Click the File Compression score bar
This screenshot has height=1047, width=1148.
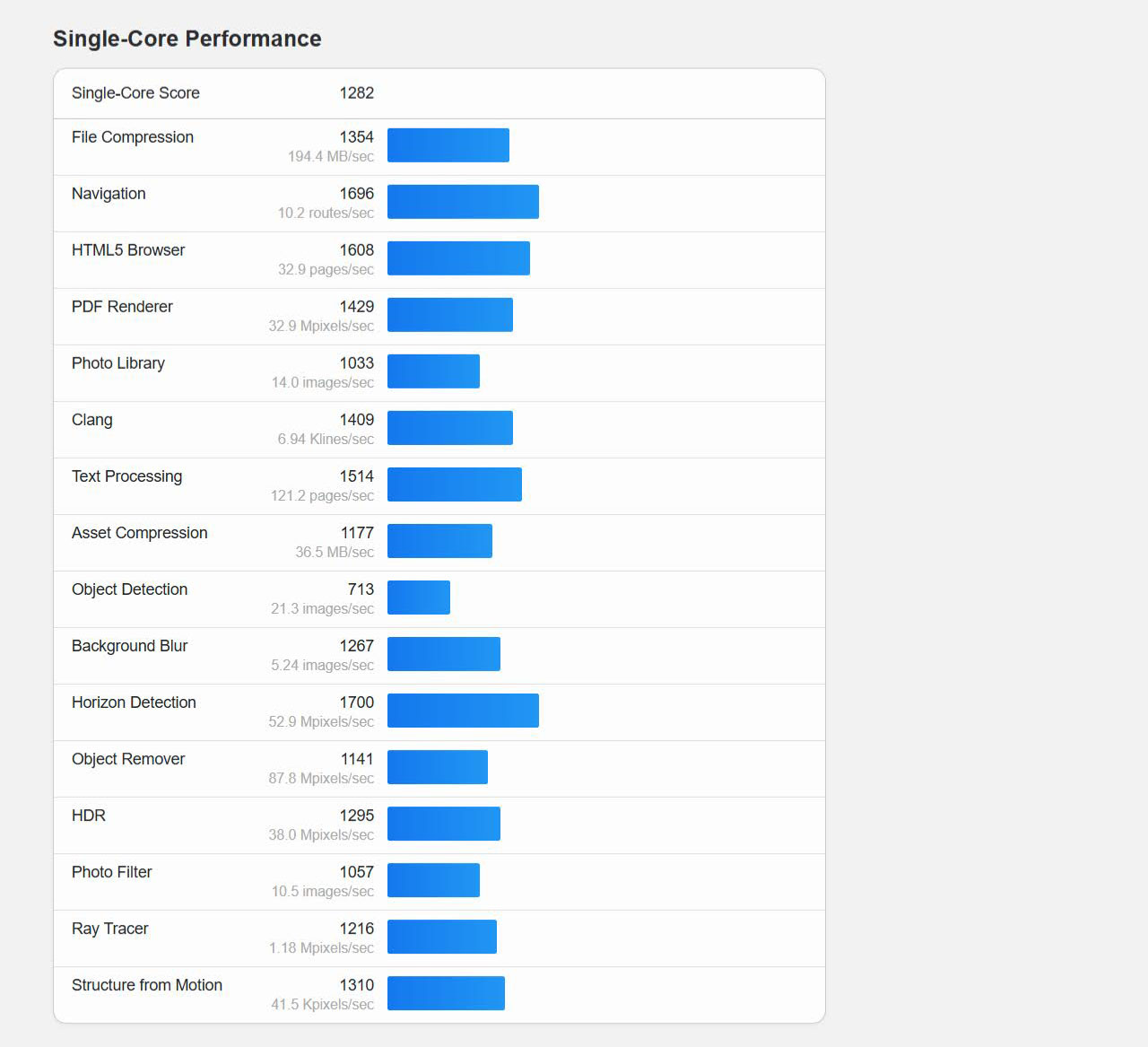(x=448, y=145)
